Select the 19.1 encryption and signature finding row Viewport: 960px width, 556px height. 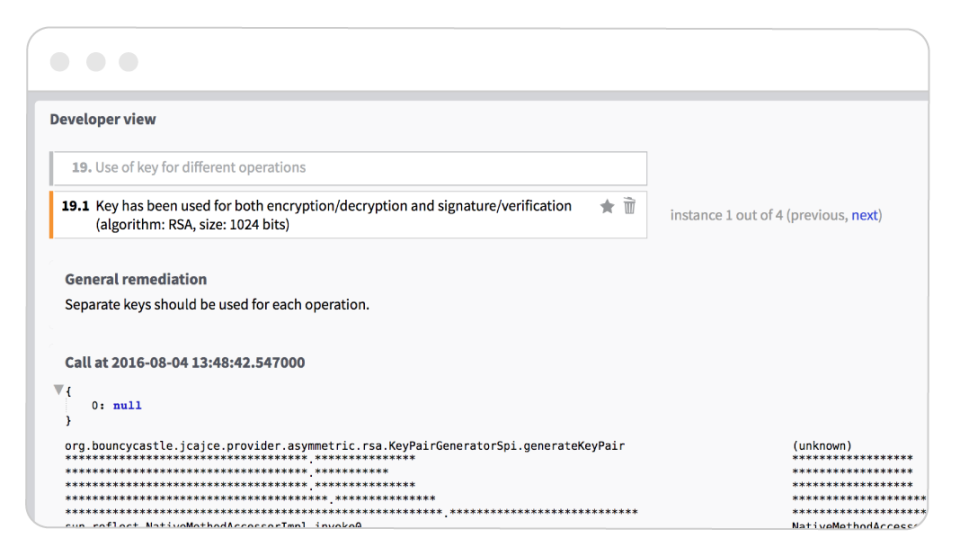coord(330,215)
